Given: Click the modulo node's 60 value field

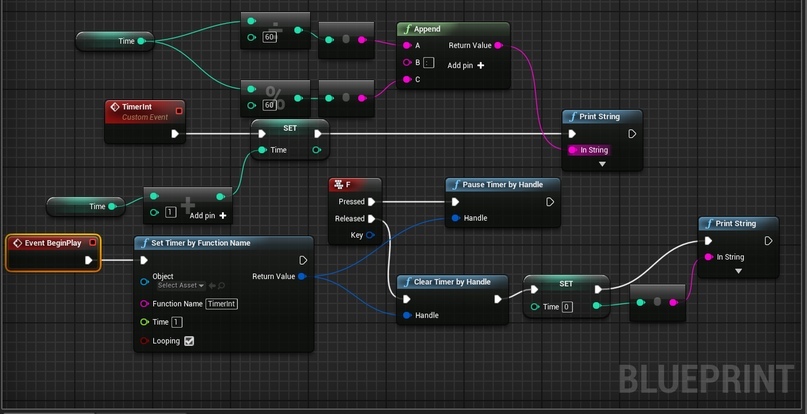Looking at the screenshot, I should [x=270, y=105].
